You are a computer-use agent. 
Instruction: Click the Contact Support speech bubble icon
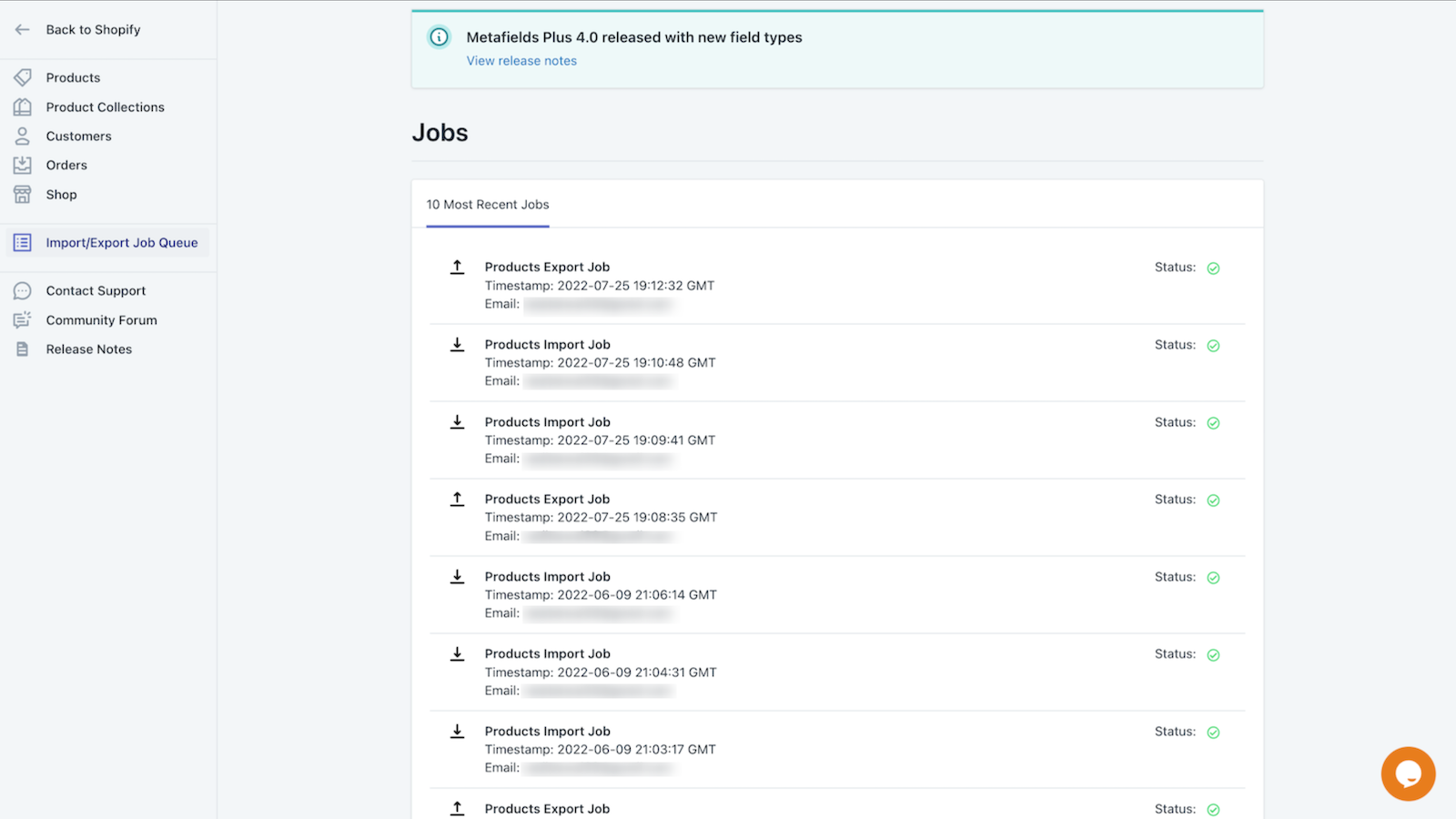pyautogui.click(x=23, y=291)
